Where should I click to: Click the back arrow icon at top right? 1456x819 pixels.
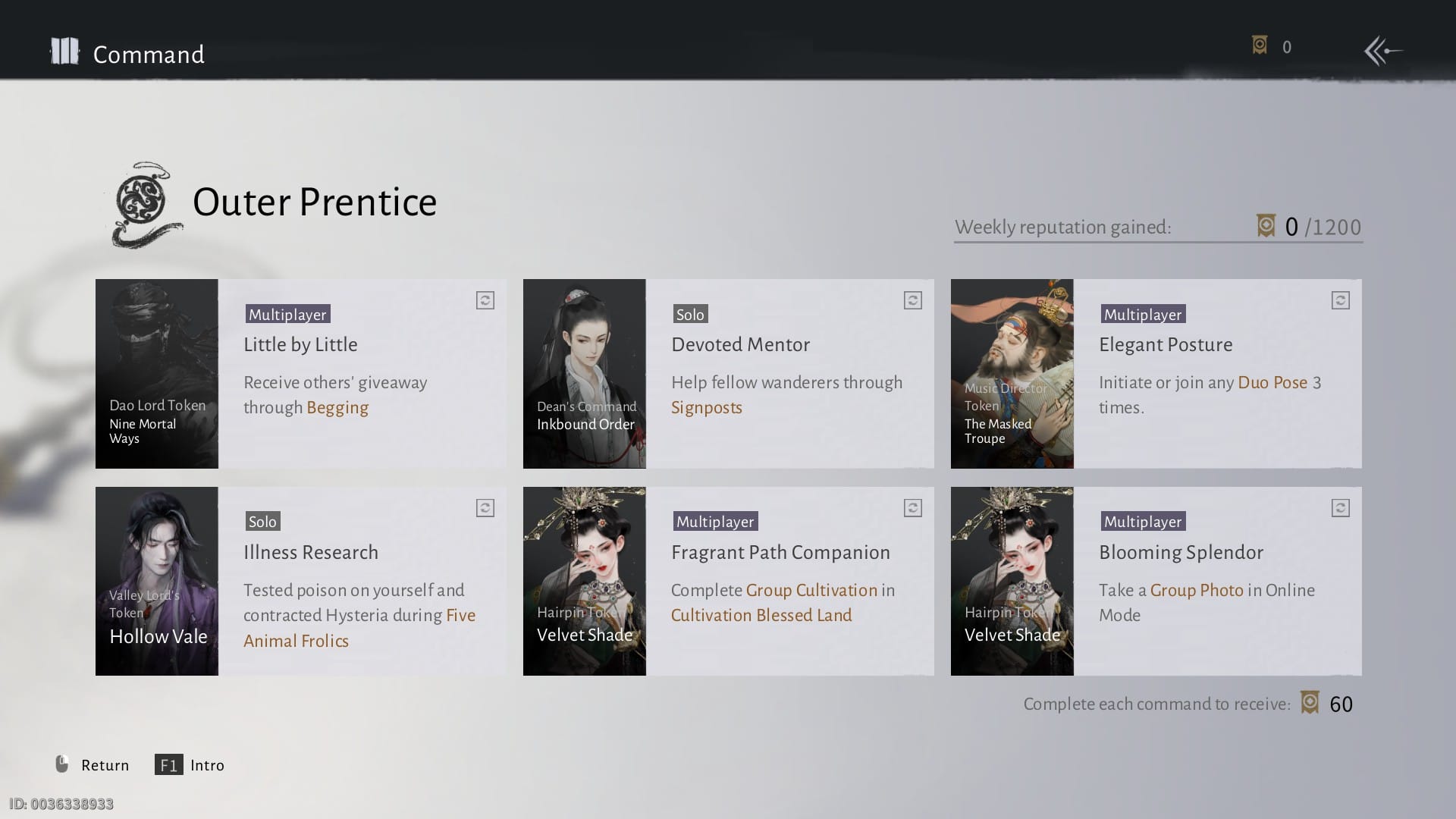coord(1383,51)
